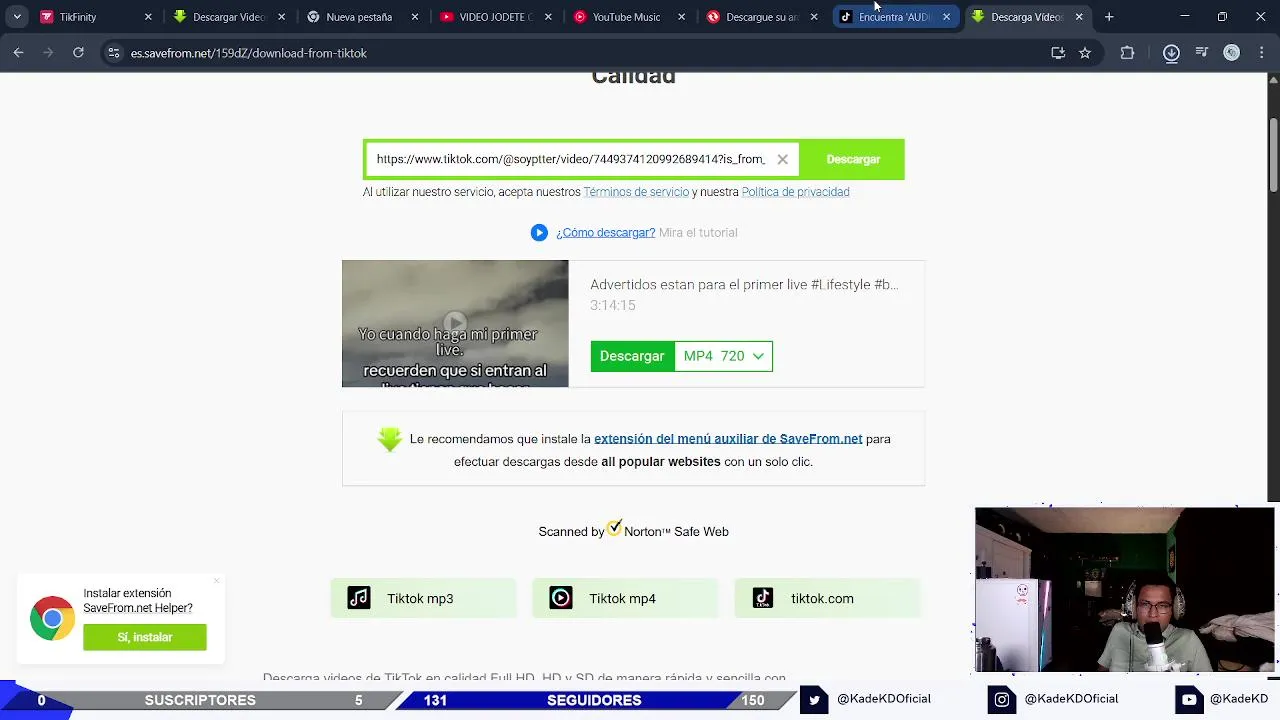Select the Descargue su an tab
The width and height of the screenshot is (1280, 720).
point(760,17)
